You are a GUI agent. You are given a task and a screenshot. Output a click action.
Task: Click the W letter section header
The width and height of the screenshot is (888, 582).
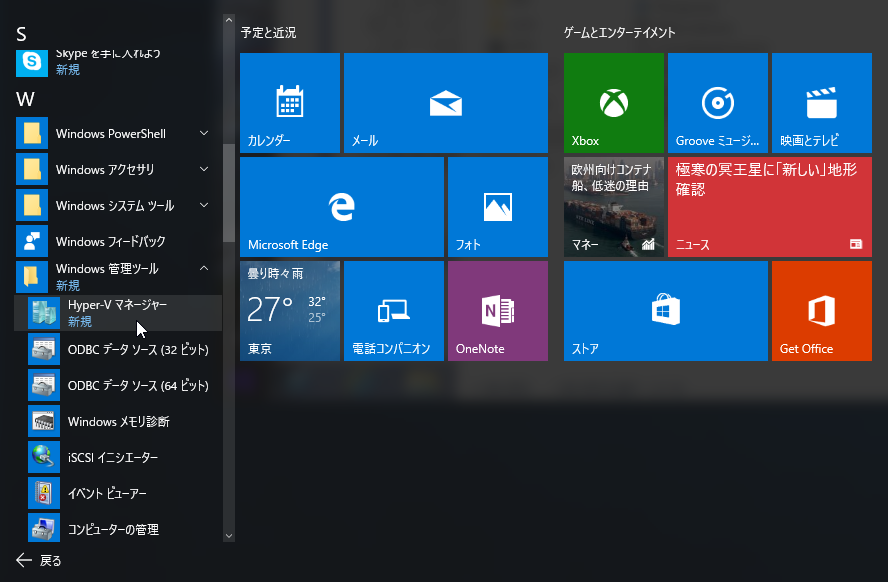coord(25,100)
